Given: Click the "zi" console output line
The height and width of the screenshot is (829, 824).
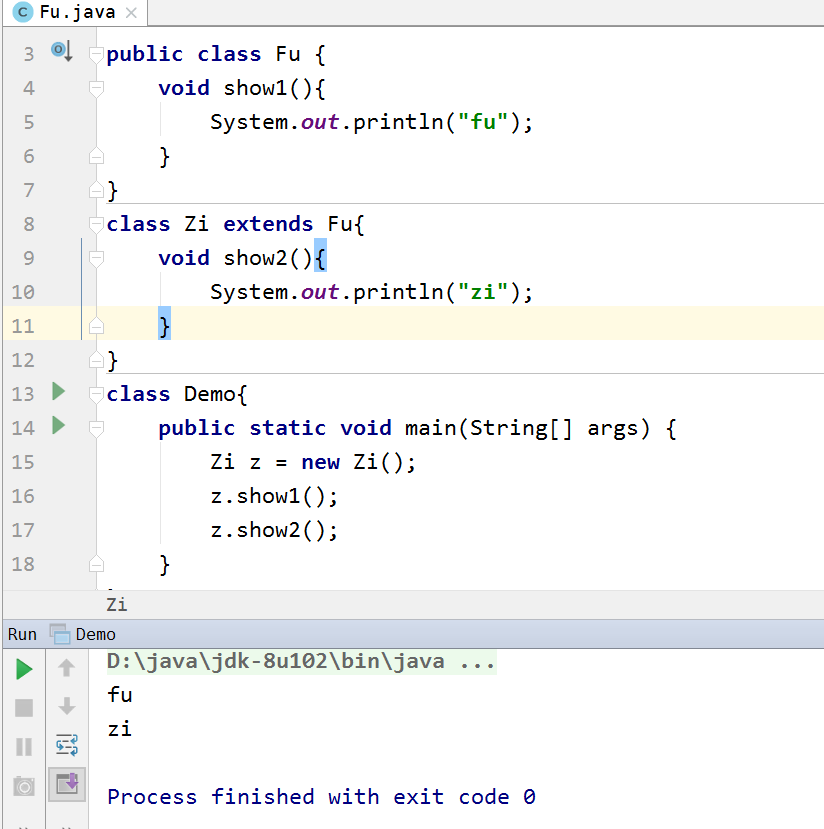Looking at the screenshot, I should click(x=119, y=729).
